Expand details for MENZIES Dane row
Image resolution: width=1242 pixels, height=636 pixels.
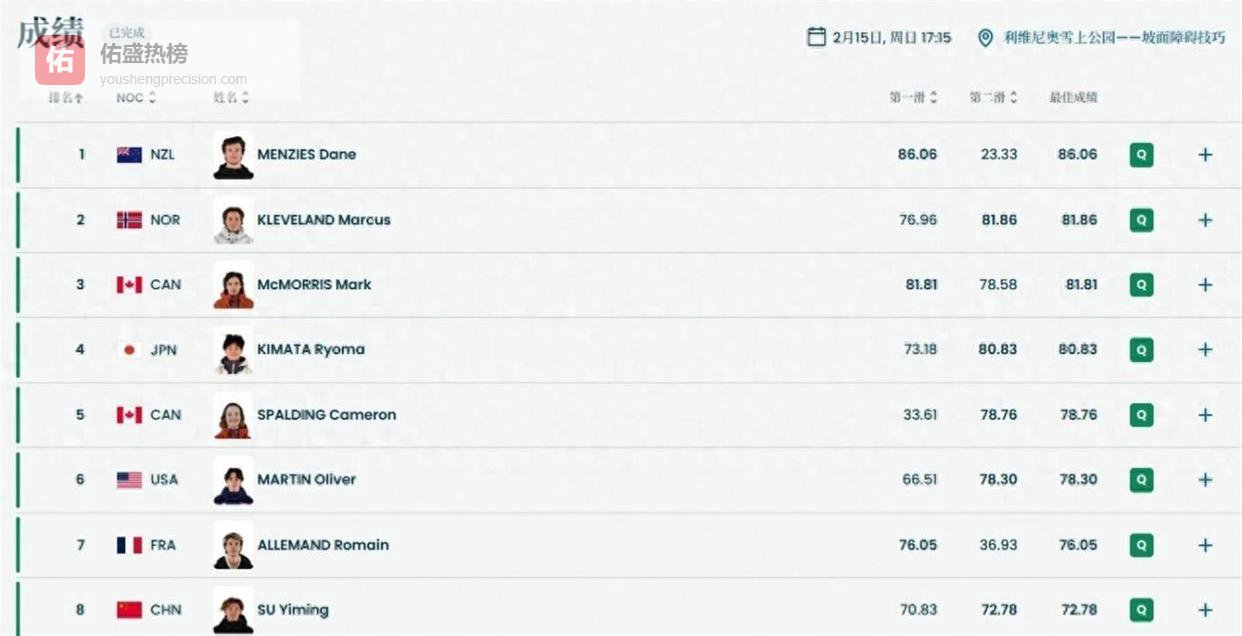(1205, 155)
